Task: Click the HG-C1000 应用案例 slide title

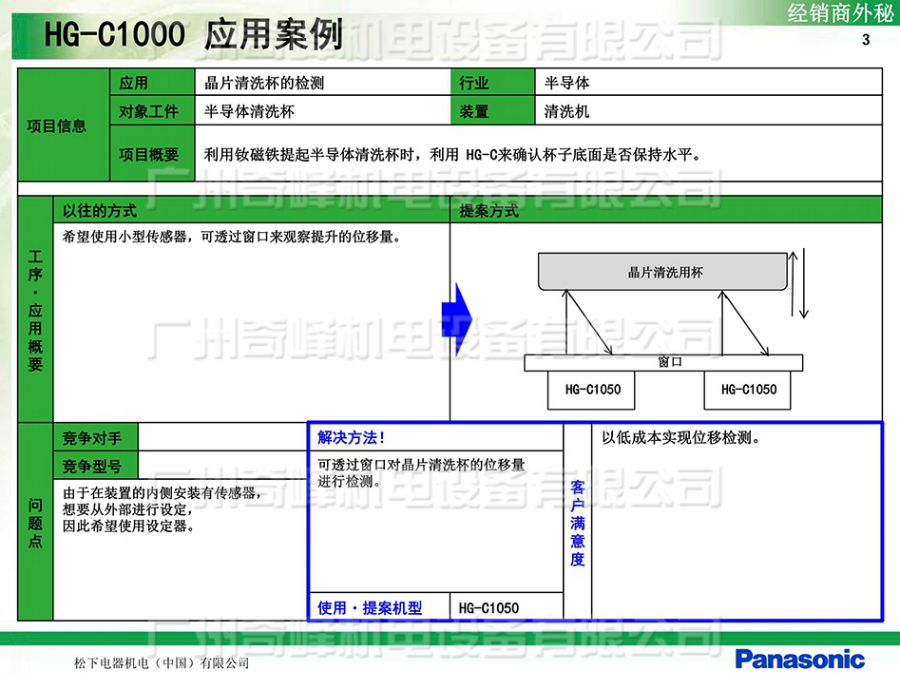Action: pos(193,35)
